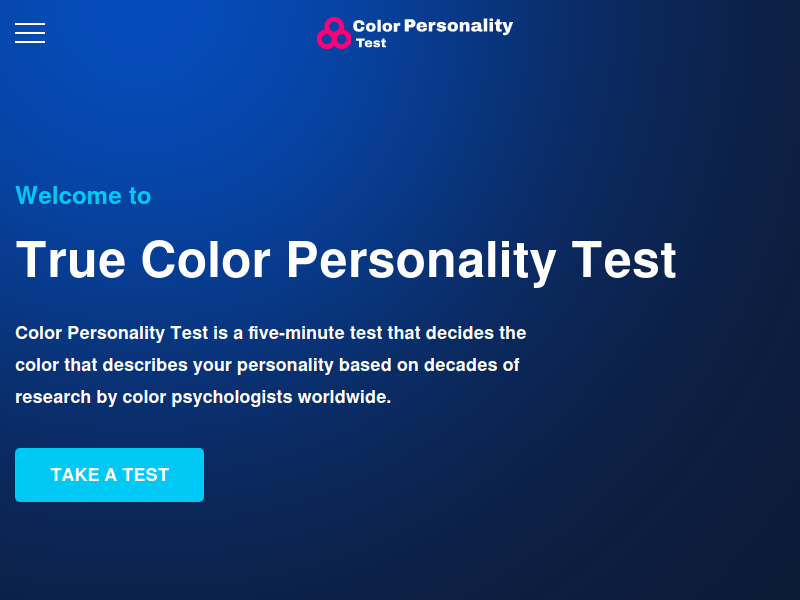Click description line starting "color that describes"

(x=267, y=365)
